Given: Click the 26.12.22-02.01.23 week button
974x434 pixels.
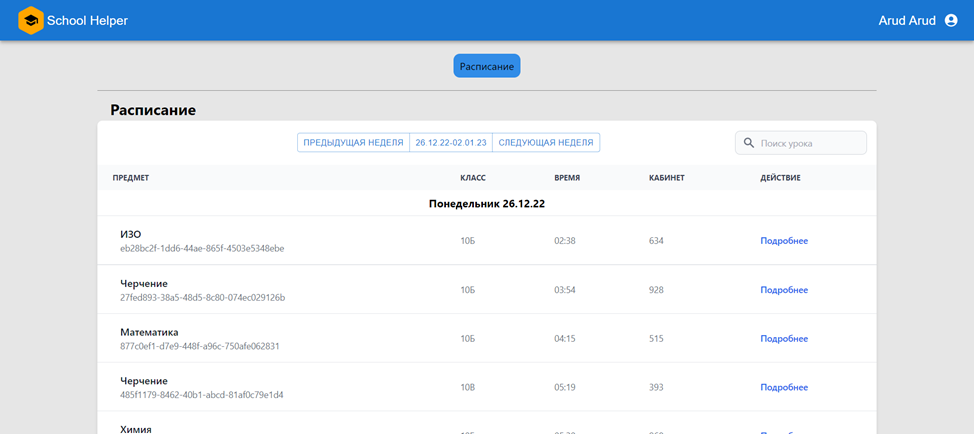Looking at the screenshot, I should 451,142.
